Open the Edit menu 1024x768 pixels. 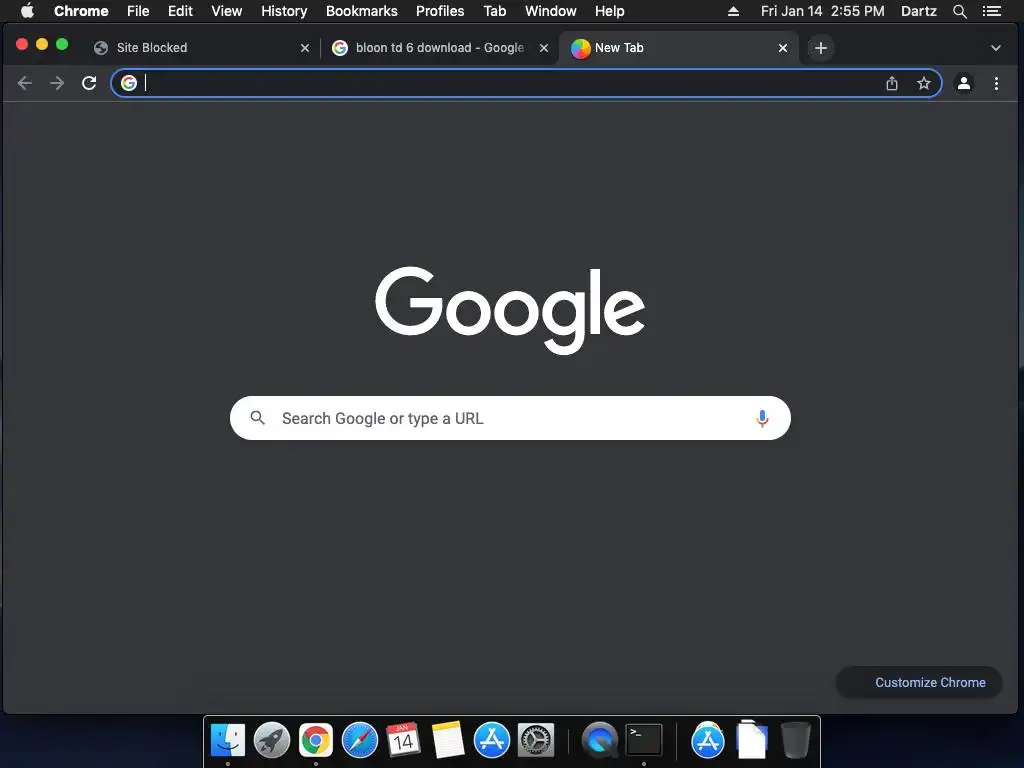tap(180, 11)
